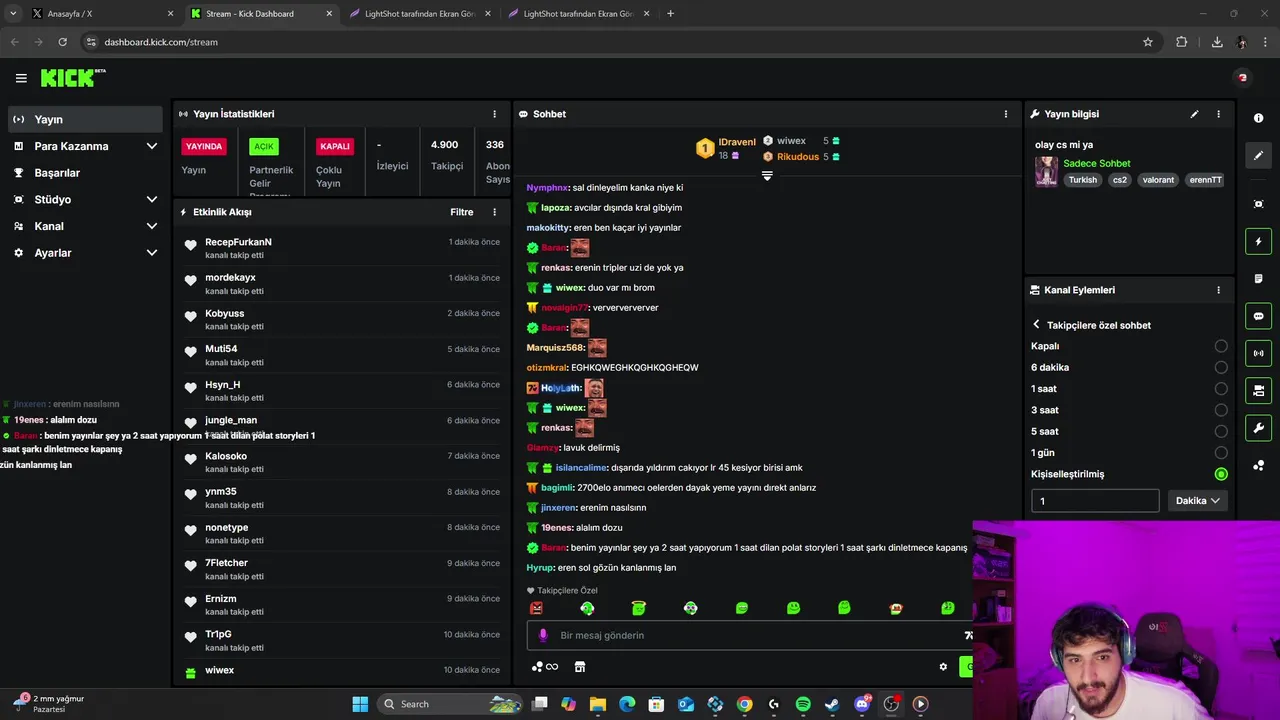
Task: Toggle the wrench icon in the right rail
Action: 1258,428
